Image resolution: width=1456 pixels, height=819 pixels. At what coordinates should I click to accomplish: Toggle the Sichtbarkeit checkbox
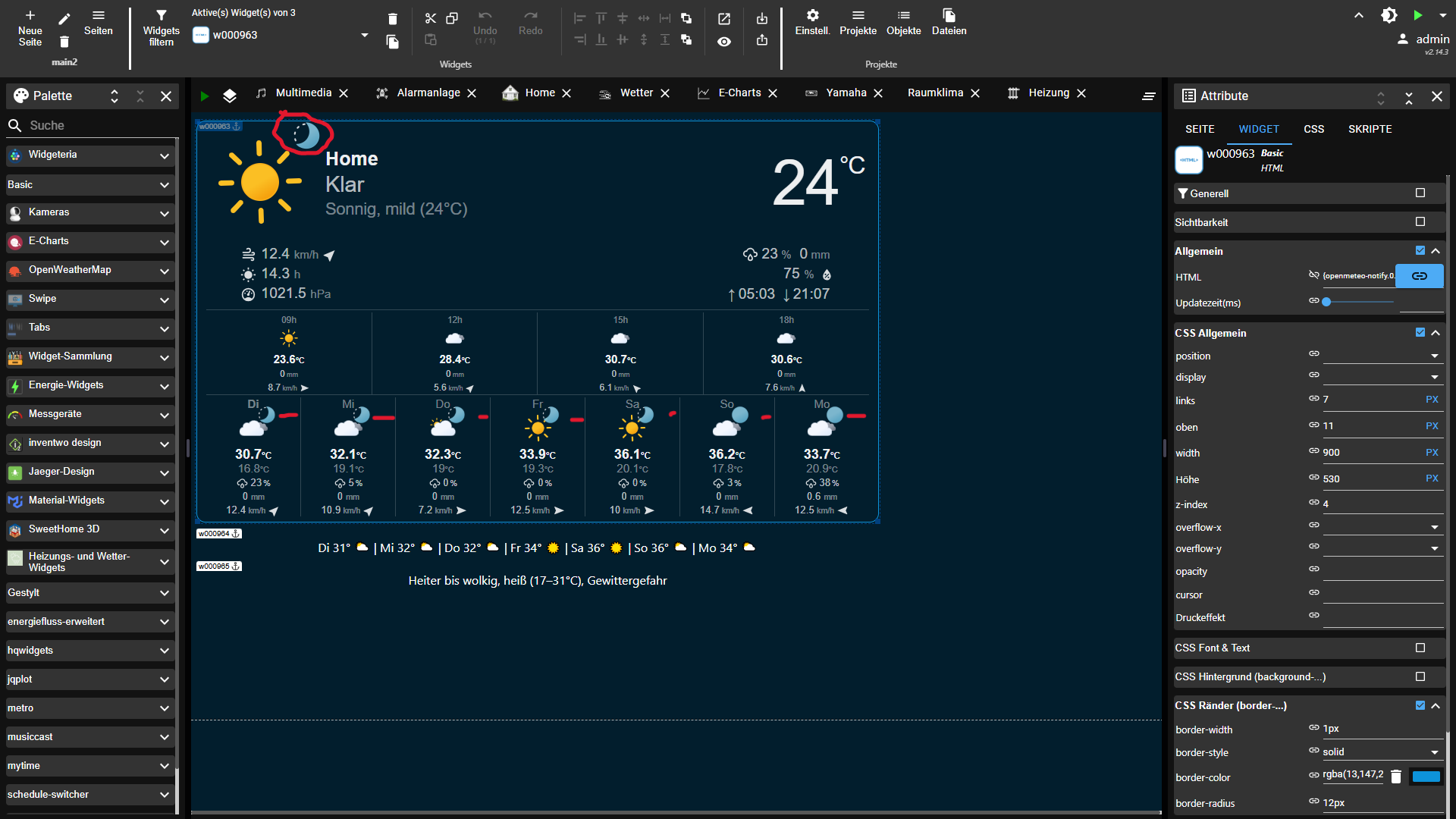[1420, 221]
